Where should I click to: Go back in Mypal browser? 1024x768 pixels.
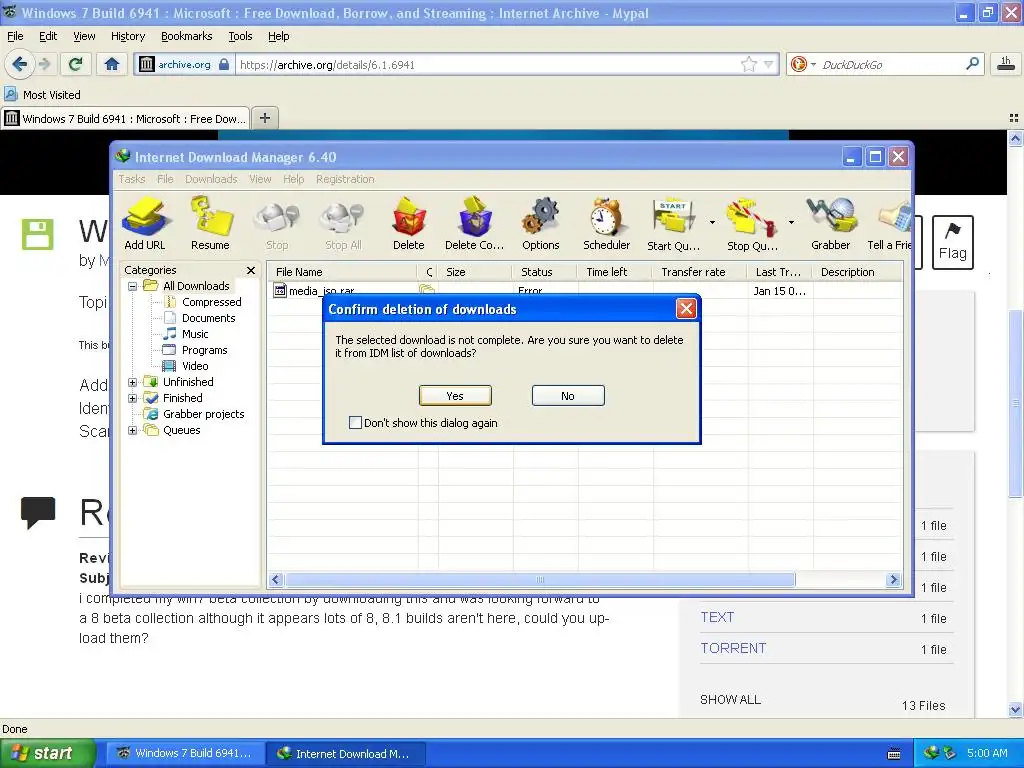pos(20,64)
